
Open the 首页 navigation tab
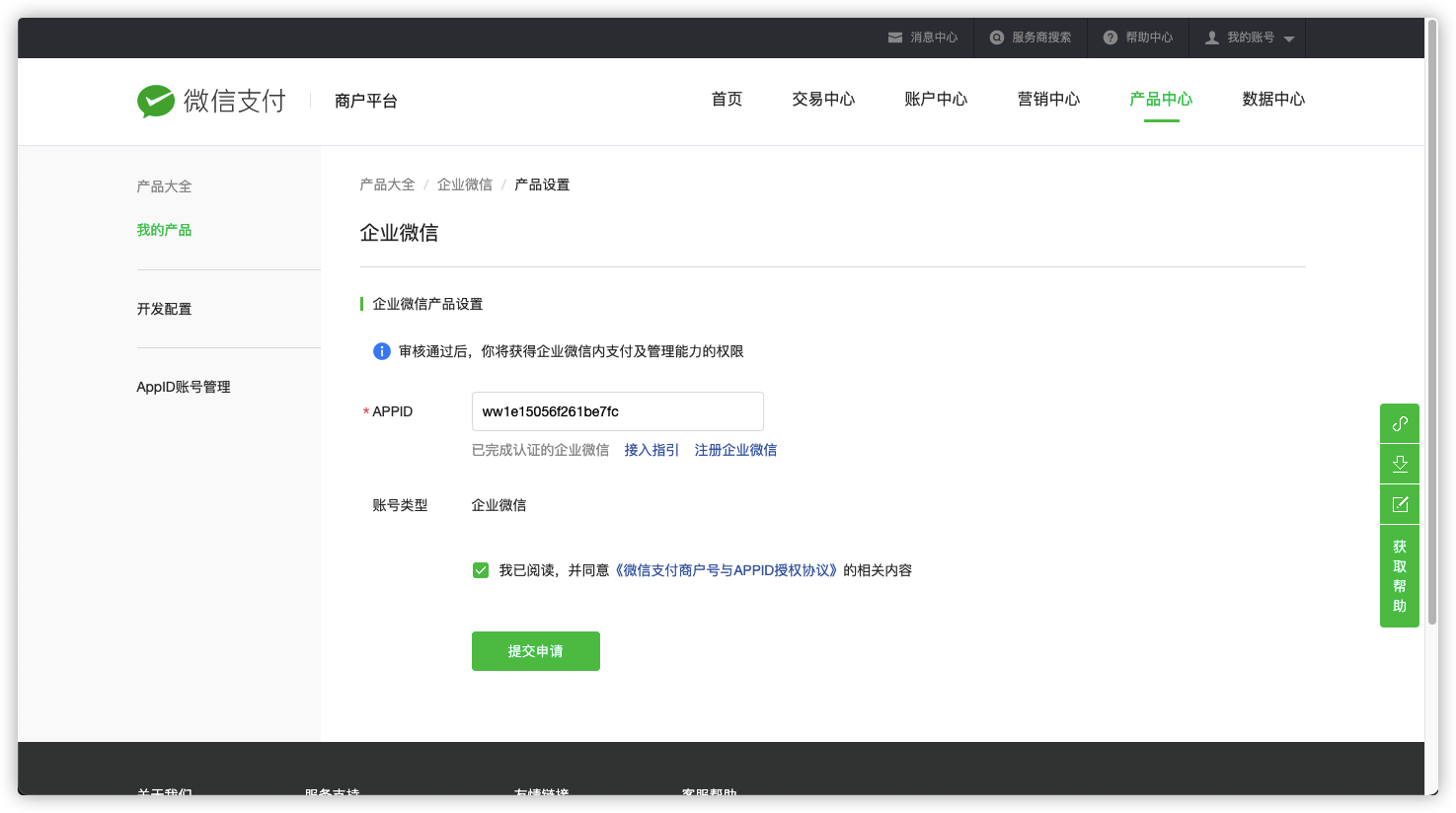point(728,100)
